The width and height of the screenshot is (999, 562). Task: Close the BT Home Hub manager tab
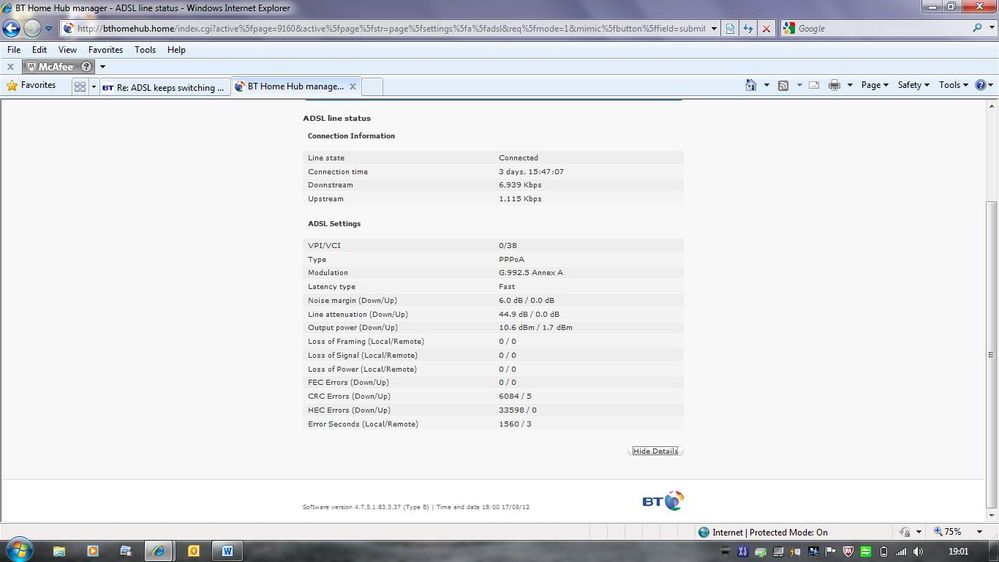[352, 87]
